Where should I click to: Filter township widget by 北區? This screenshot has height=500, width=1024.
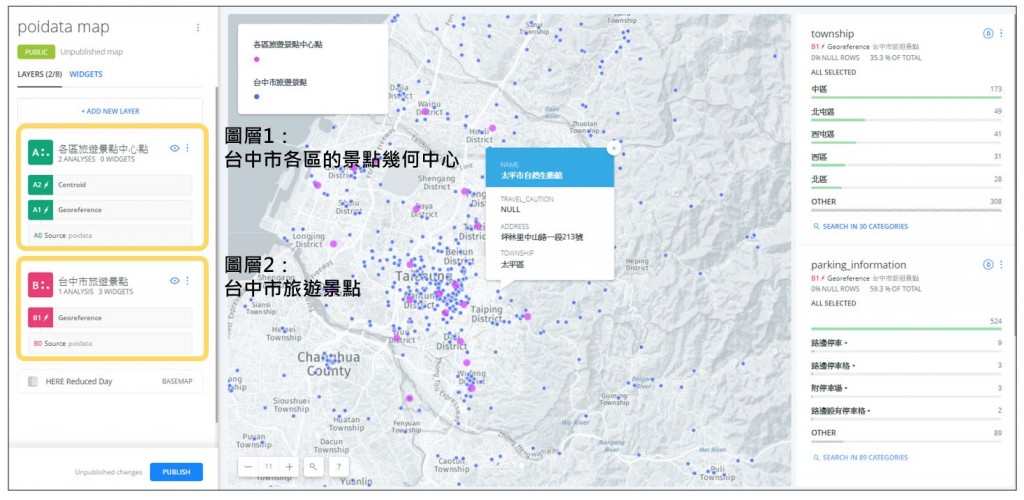(906, 181)
